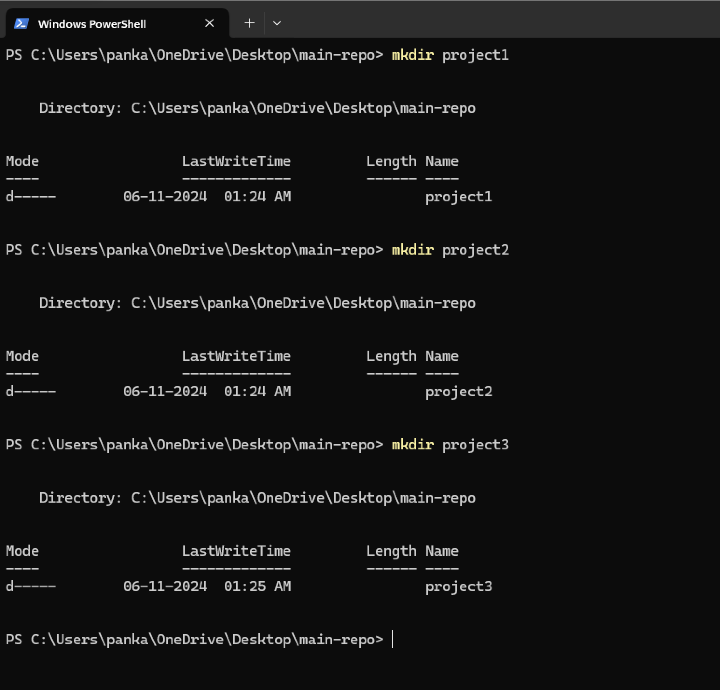The width and height of the screenshot is (720, 690).
Task: Click the project2 name in the listing
Action: point(458,392)
